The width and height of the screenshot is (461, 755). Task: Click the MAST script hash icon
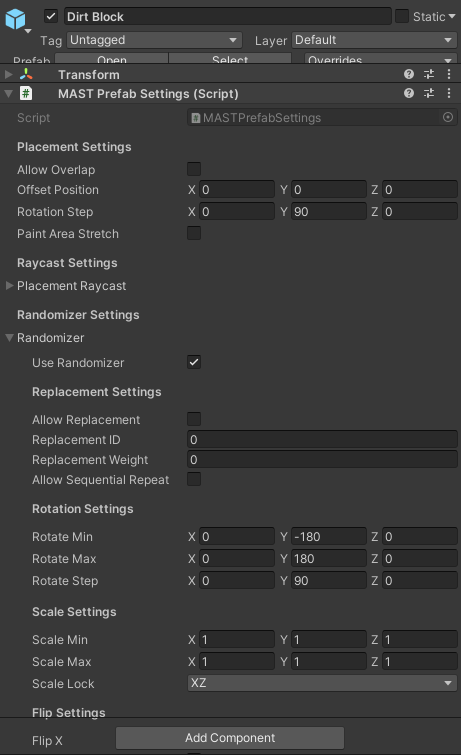point(26,93)
